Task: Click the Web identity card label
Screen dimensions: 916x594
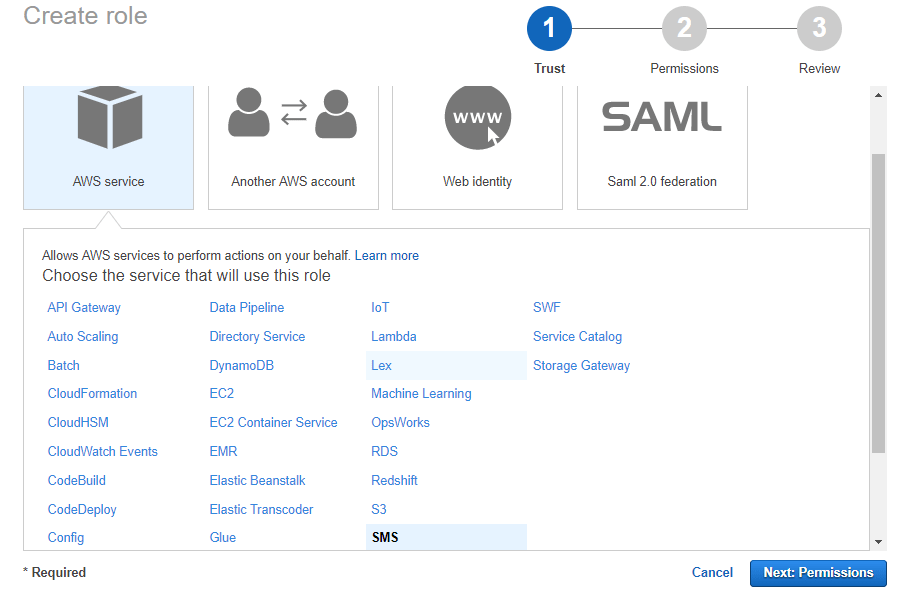Action: 477,182
